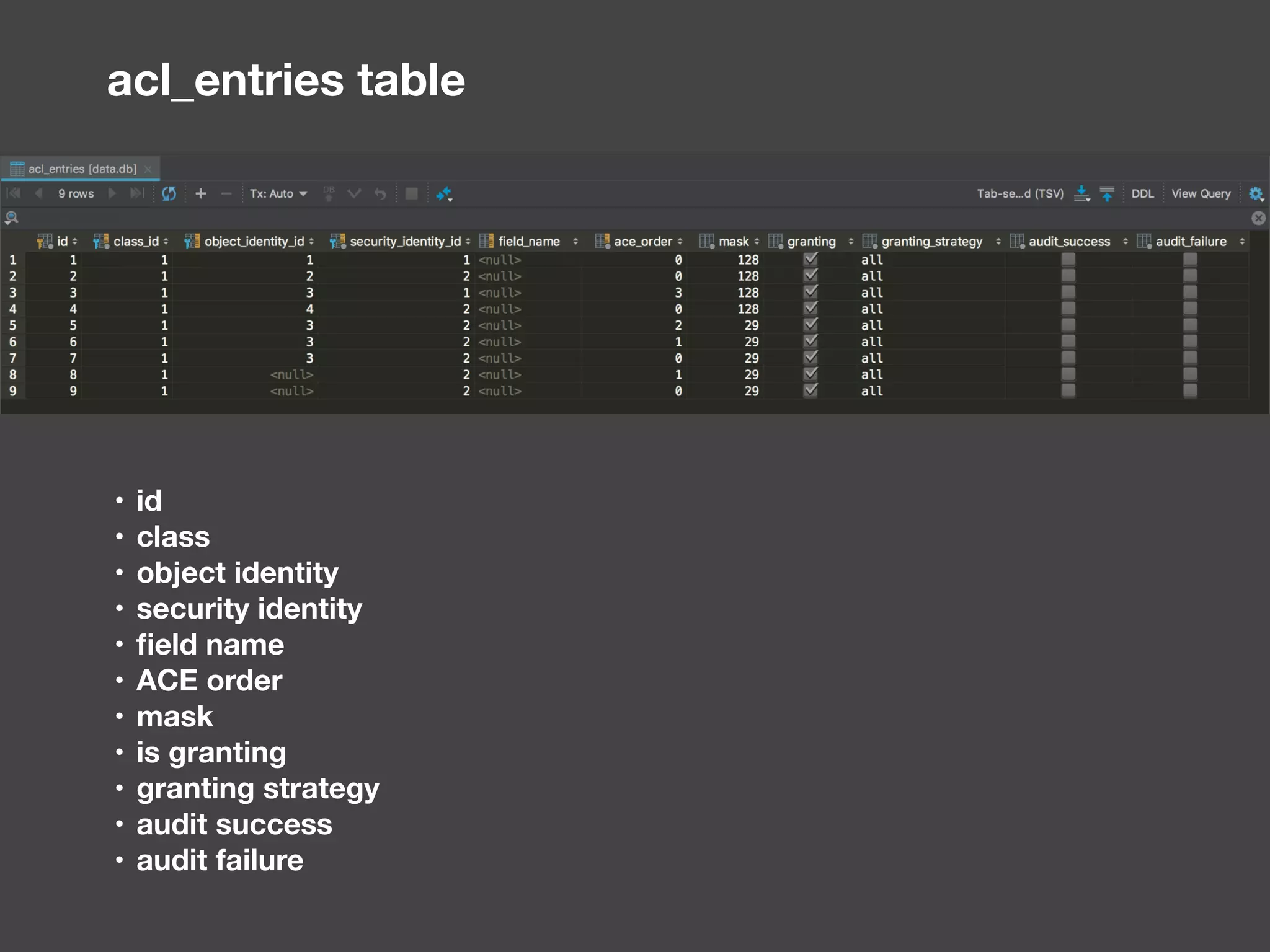Uncheck granting checkbox in row 9

810,390
